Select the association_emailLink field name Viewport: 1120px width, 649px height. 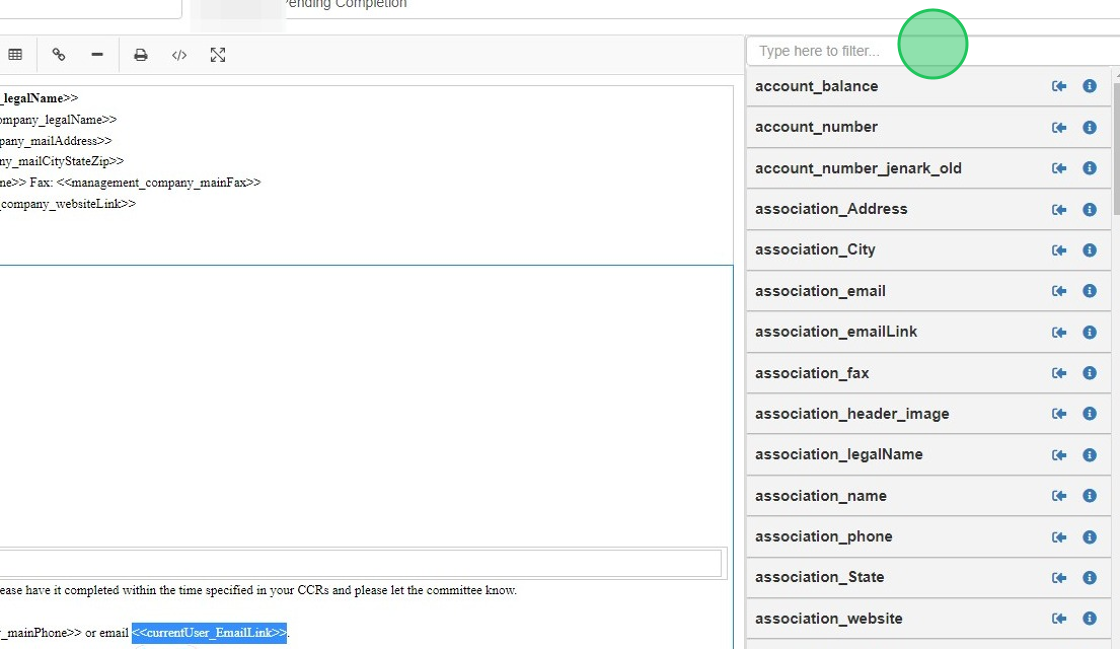836,332
